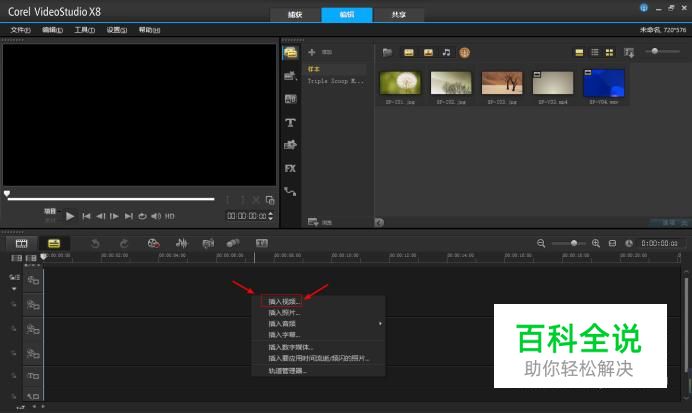692x413 pixels.
Task: Open the browse button below folder list
Action: pyautogui.click(x=320, y=222)
